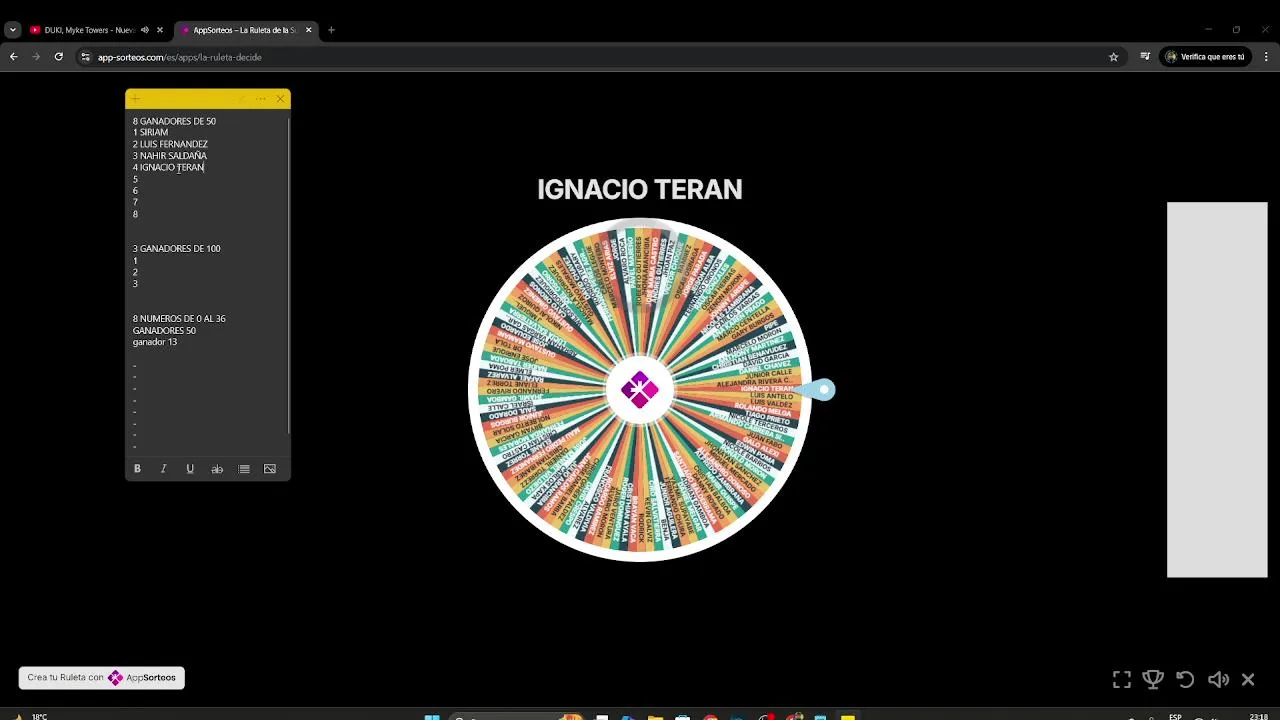Add a new sticky note with plus

(135, 98)
